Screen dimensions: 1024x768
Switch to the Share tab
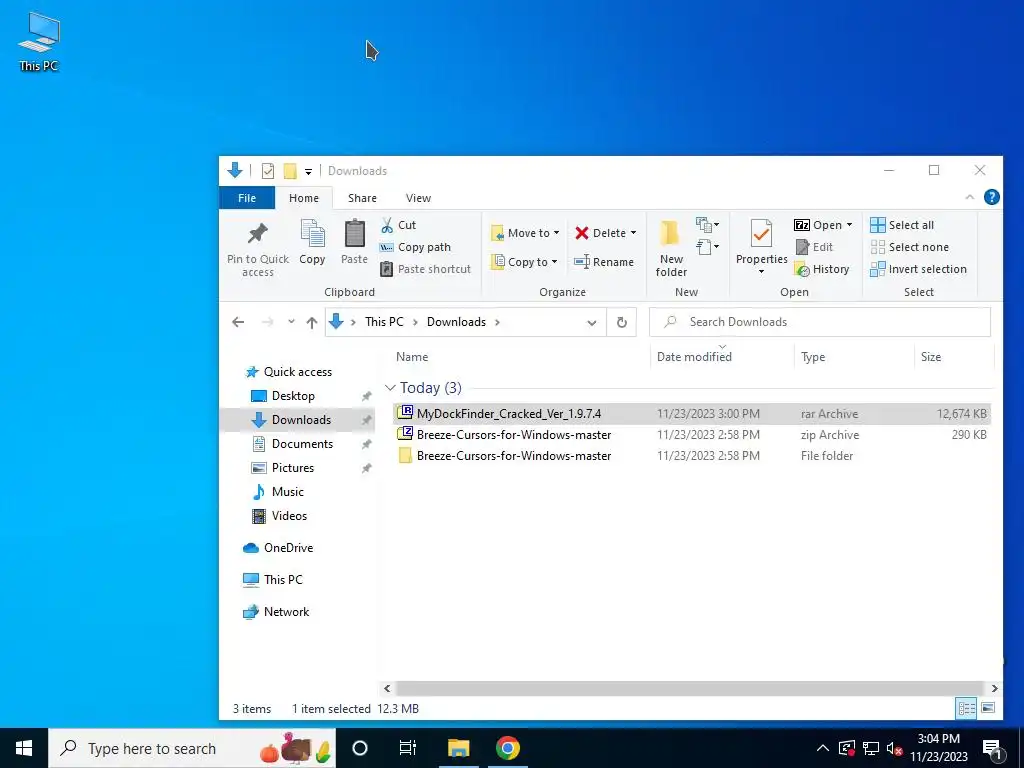point(362,198)
